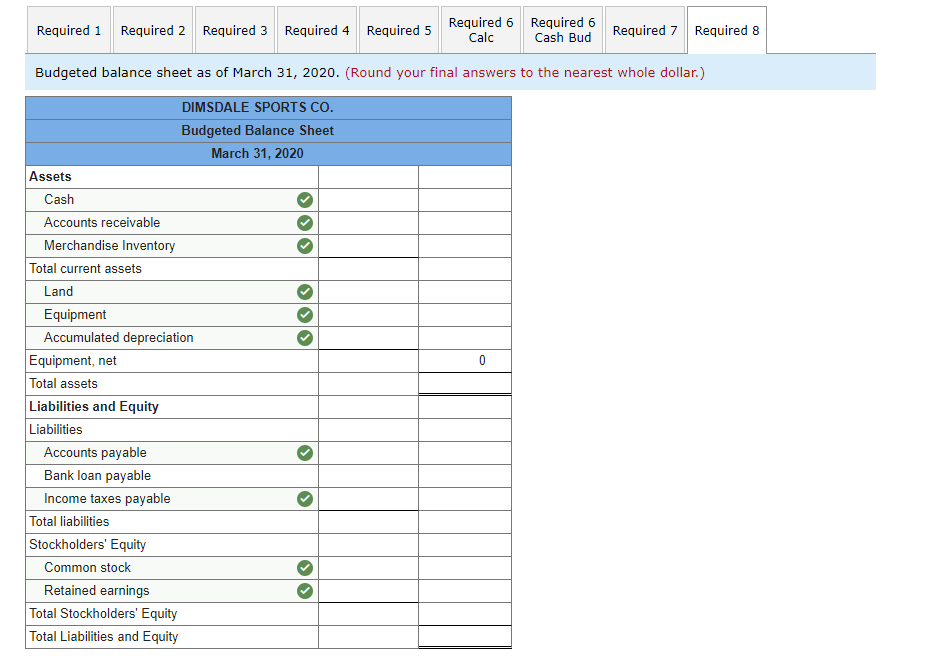The width and height of the screenshot is (937, 658).
Task: Click the Cash amount input cell
Action: [368, 200]
